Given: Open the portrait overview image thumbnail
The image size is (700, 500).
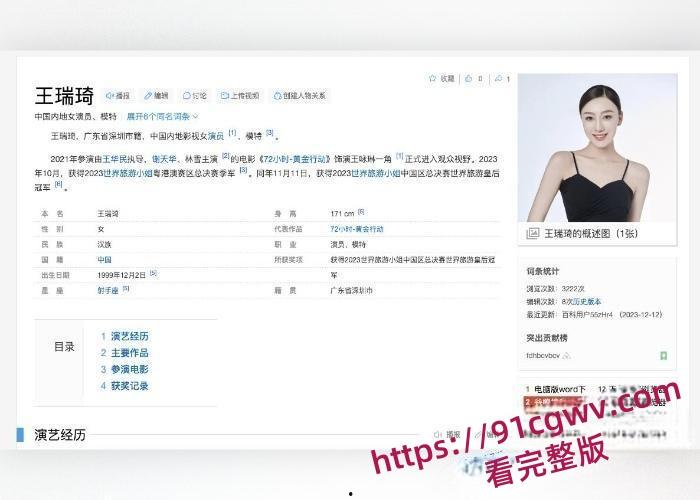Looking at the screenshot, I should pyautogui.click(x=597, y=148).
